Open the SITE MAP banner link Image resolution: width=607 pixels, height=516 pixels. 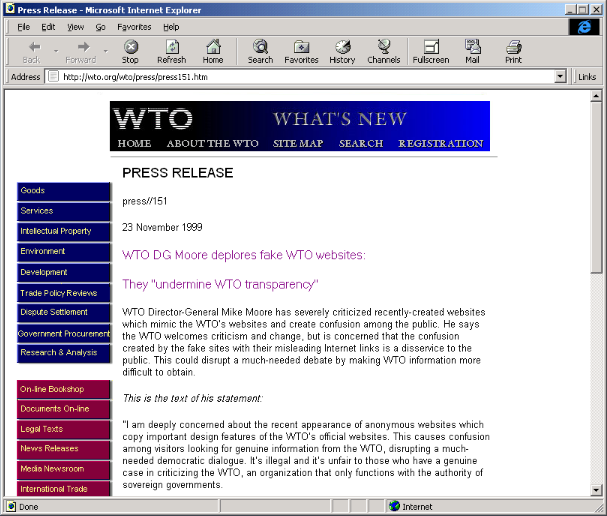[298, 143]
